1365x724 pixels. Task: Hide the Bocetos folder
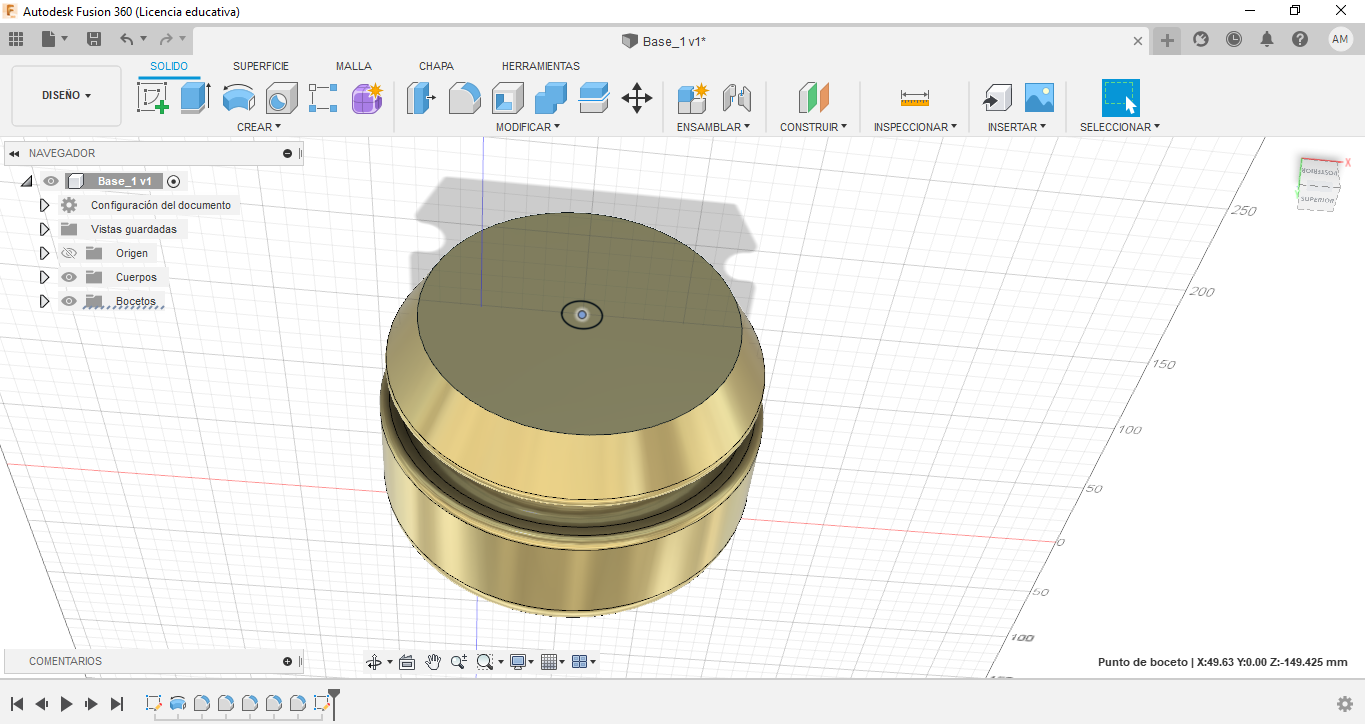click(x=69, y=301)
